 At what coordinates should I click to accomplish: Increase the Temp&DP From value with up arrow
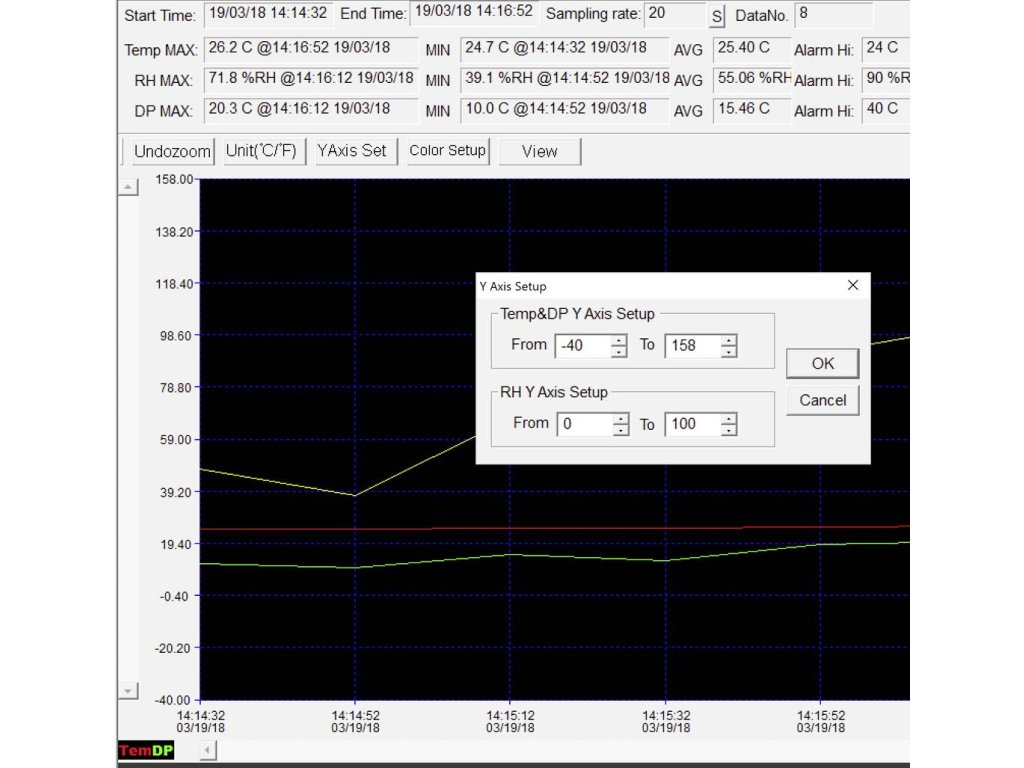(x=619, y=339)
